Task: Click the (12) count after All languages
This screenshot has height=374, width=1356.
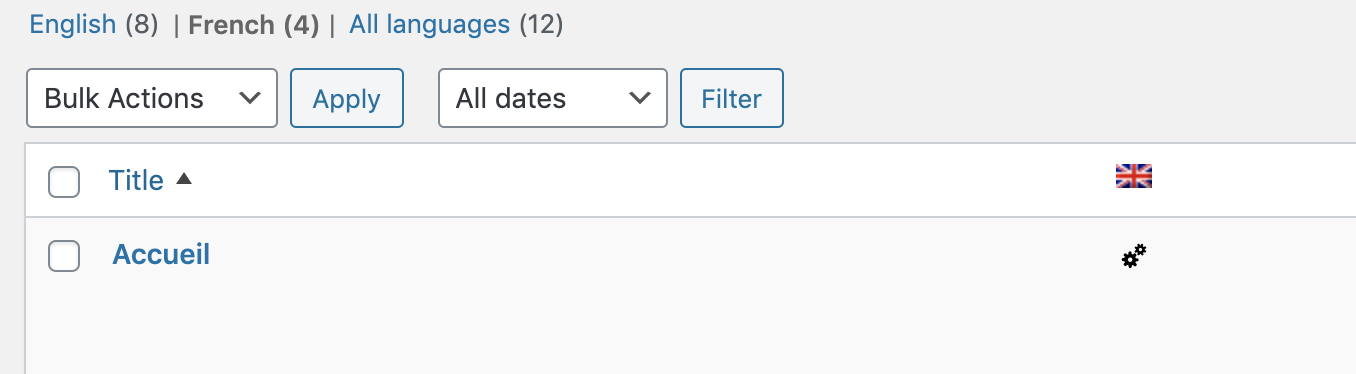Action: click(x=541, y=24)
